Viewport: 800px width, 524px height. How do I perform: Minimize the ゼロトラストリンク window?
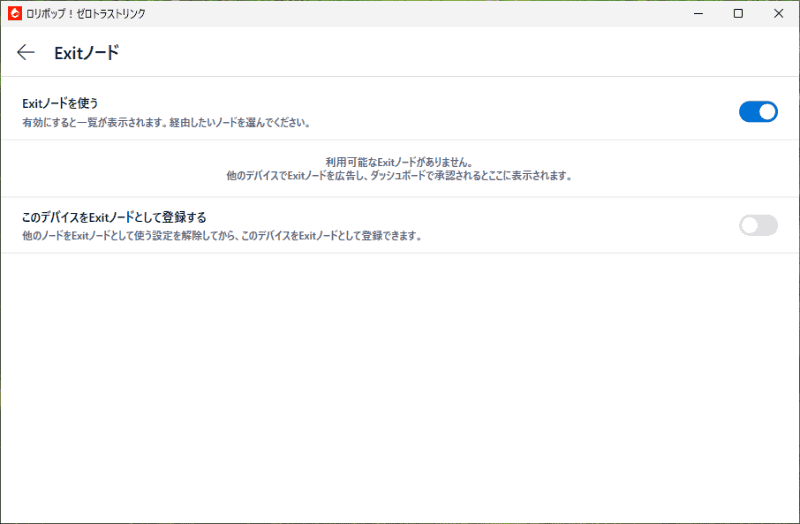pos(698,13)
